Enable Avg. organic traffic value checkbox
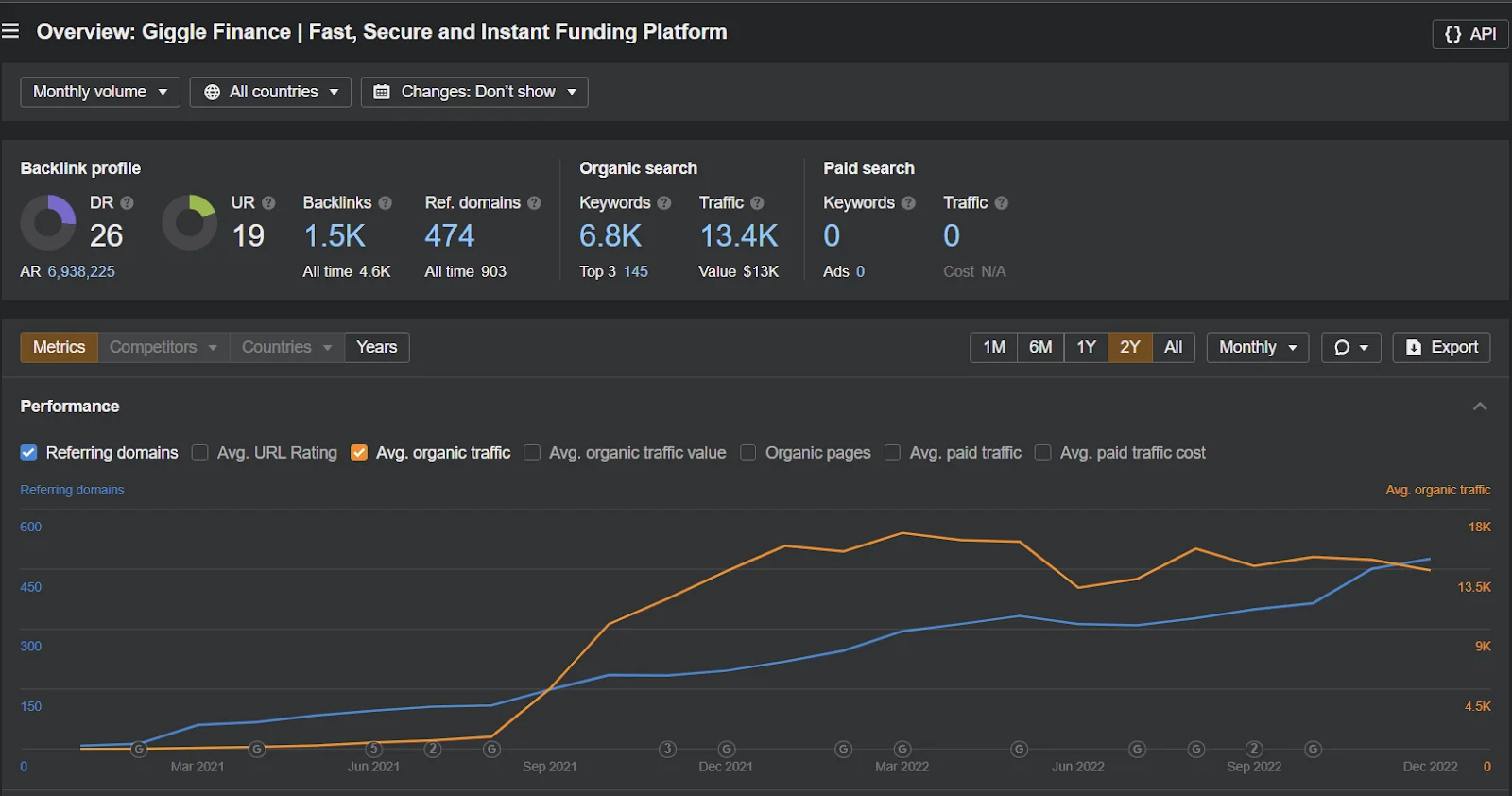This screenshot has height=796, width=1512. (x=532, y=453)
